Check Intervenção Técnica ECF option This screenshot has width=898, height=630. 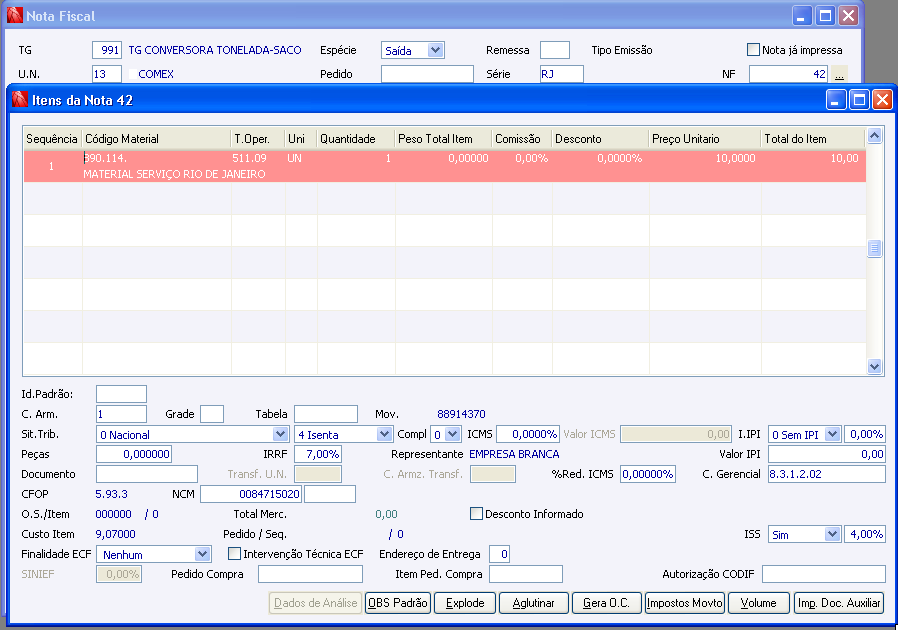(x=235, y=553)
